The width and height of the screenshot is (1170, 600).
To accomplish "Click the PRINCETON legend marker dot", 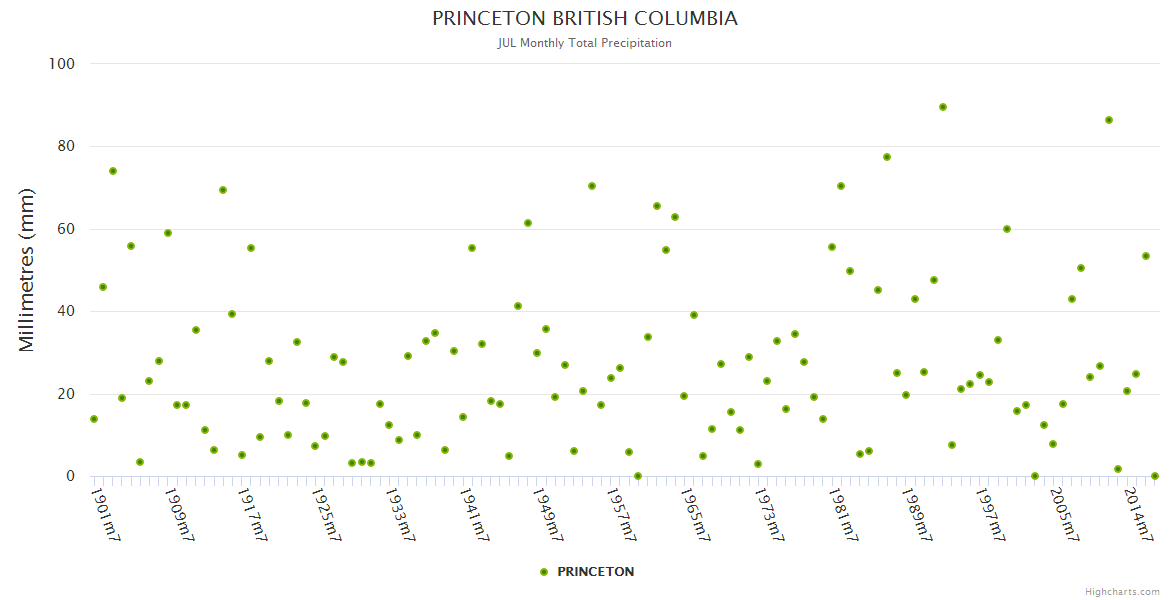I will tap(544, 572).
